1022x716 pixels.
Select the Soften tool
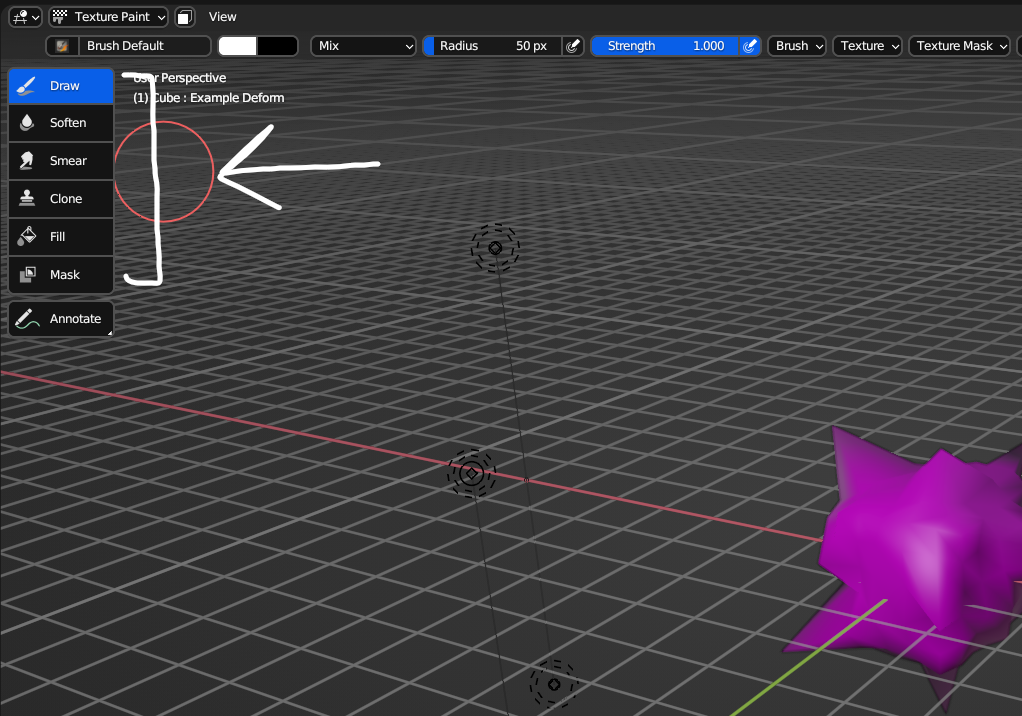tap(61, 123)
